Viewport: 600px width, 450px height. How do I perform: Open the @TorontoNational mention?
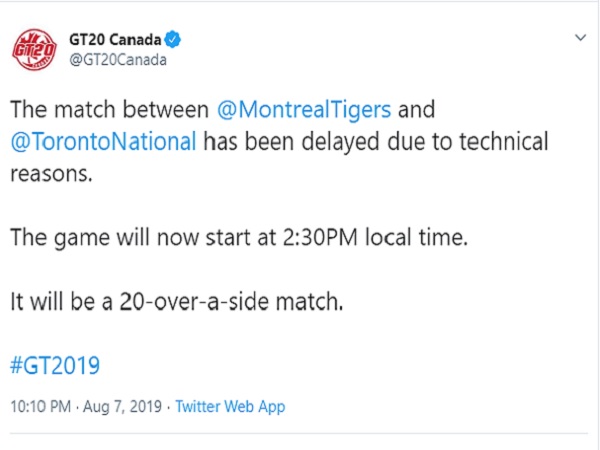104,141
